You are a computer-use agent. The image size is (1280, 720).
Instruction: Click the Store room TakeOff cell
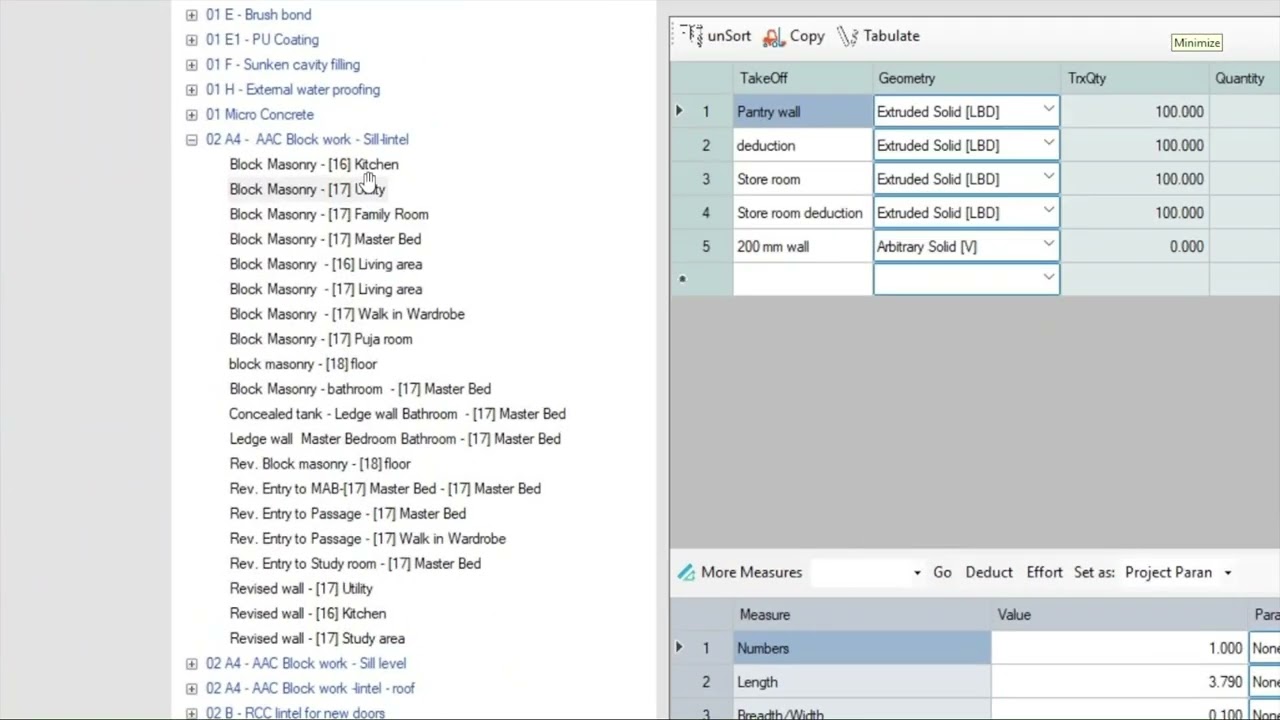pos(803,179)
